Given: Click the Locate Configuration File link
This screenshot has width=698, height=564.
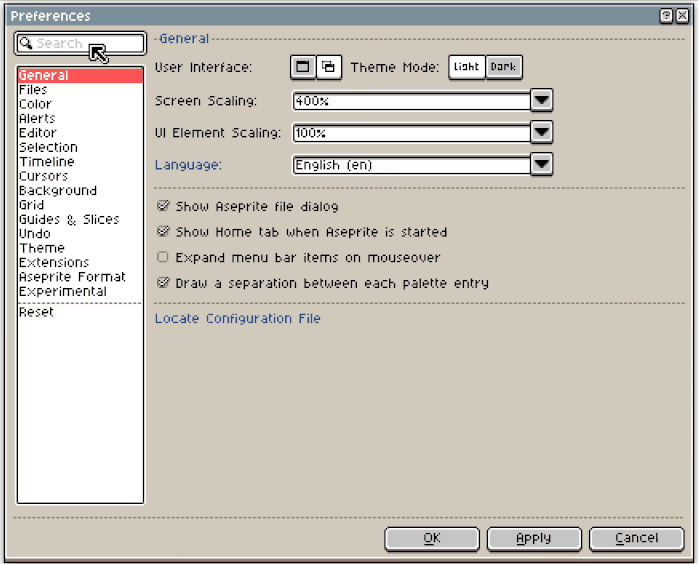Looking at the screenshot, I should tap(237, 319).
